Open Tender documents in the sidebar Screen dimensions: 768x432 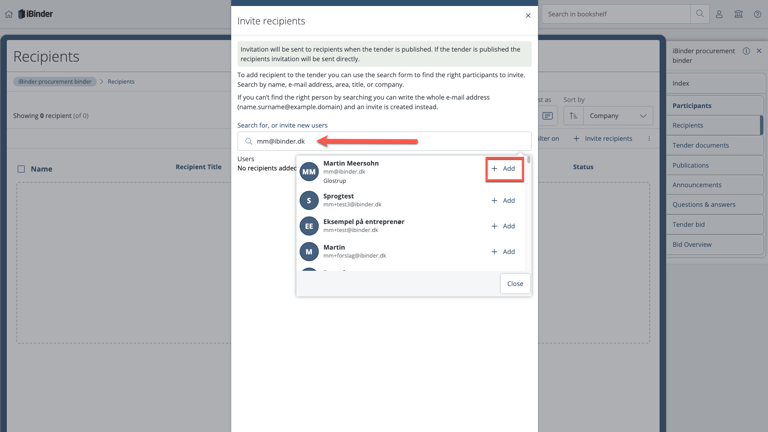715,145
